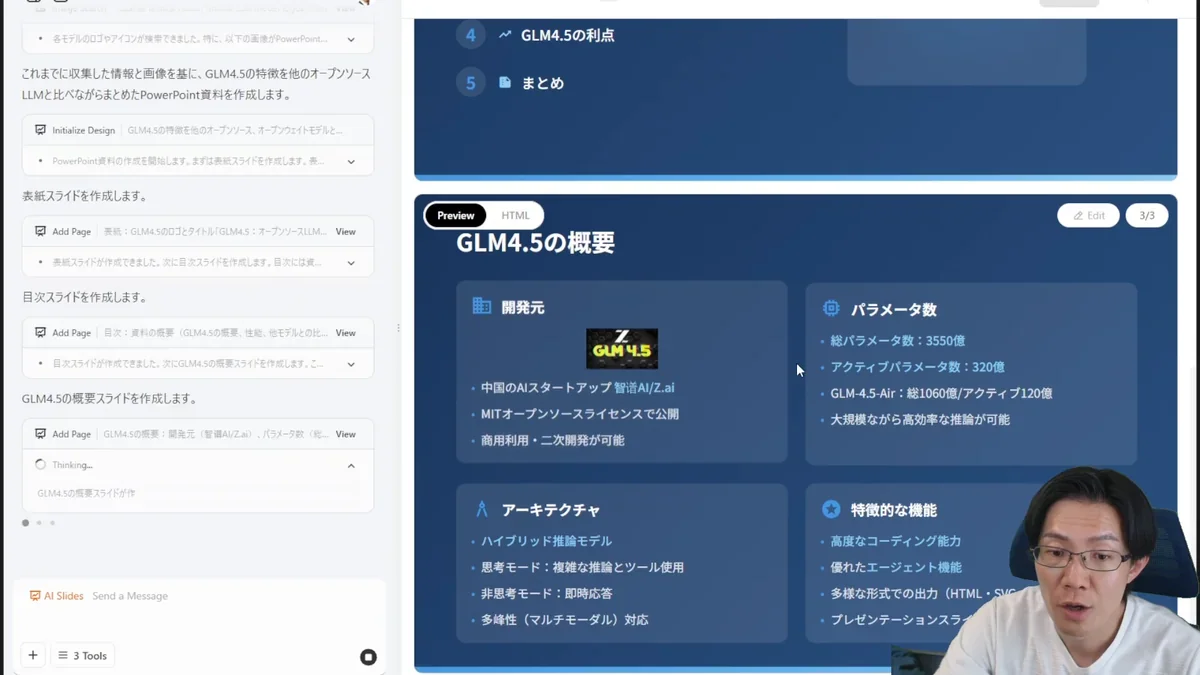Click the 開発元 building icon

click(482, 306)
